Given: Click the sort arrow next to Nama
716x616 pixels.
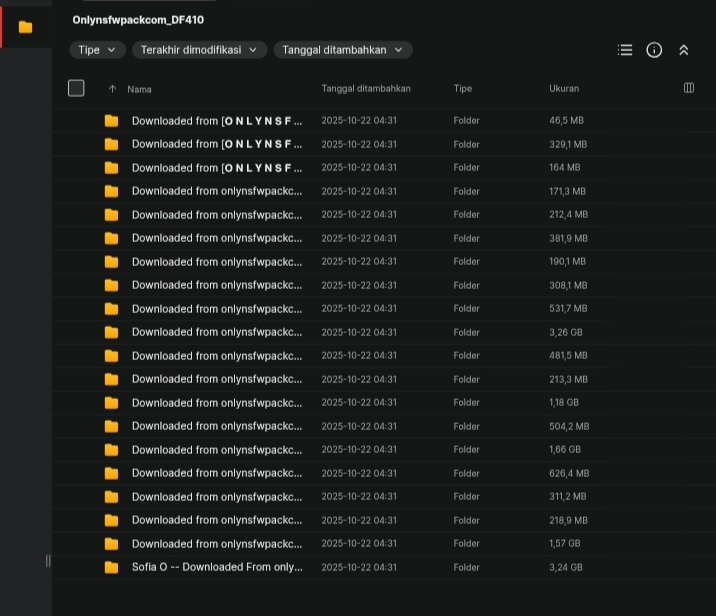Looking at the screenshot, I should point(112,89).
